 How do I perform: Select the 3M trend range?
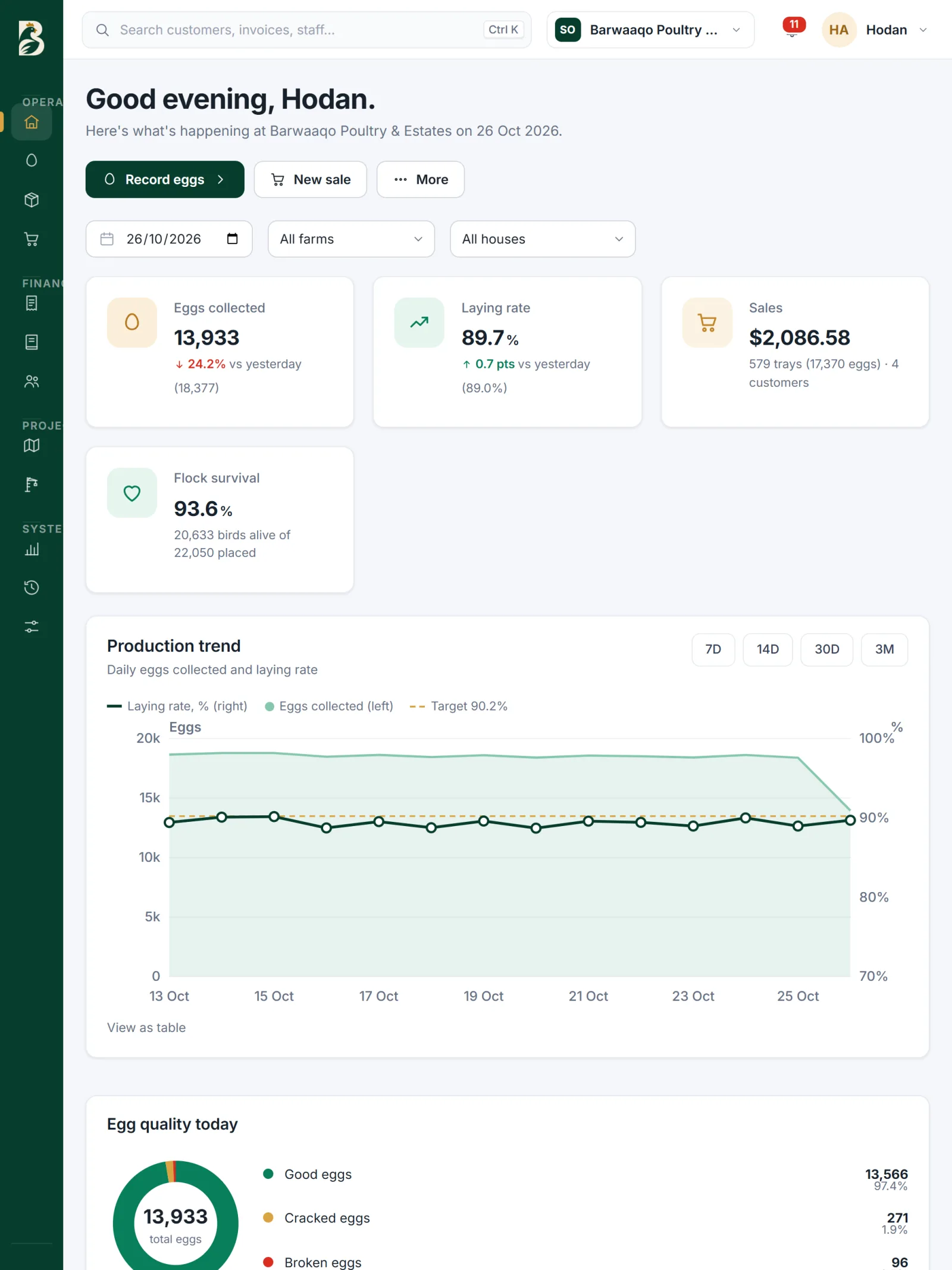pyautogui.click(x=885, y=649)
